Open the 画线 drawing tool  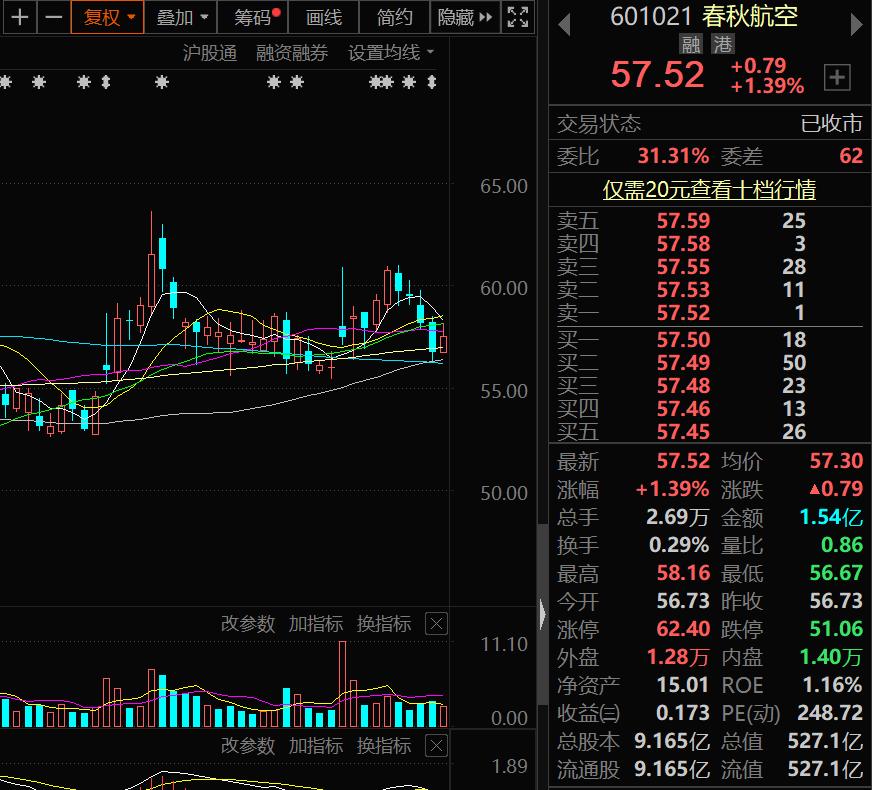click(x=323, y=17)
